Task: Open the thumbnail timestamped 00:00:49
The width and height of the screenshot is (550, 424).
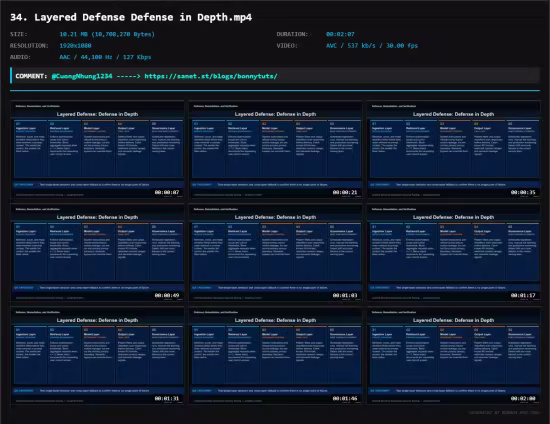Action: click(97, 253)
